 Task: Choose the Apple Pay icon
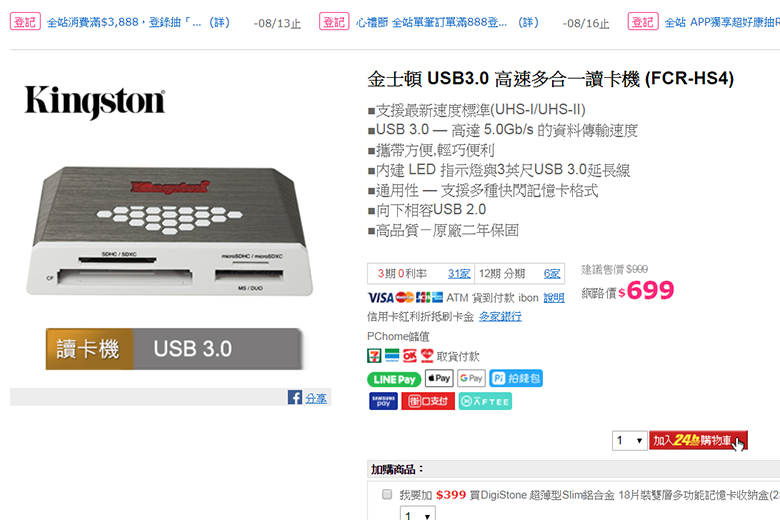click(439, 378)
